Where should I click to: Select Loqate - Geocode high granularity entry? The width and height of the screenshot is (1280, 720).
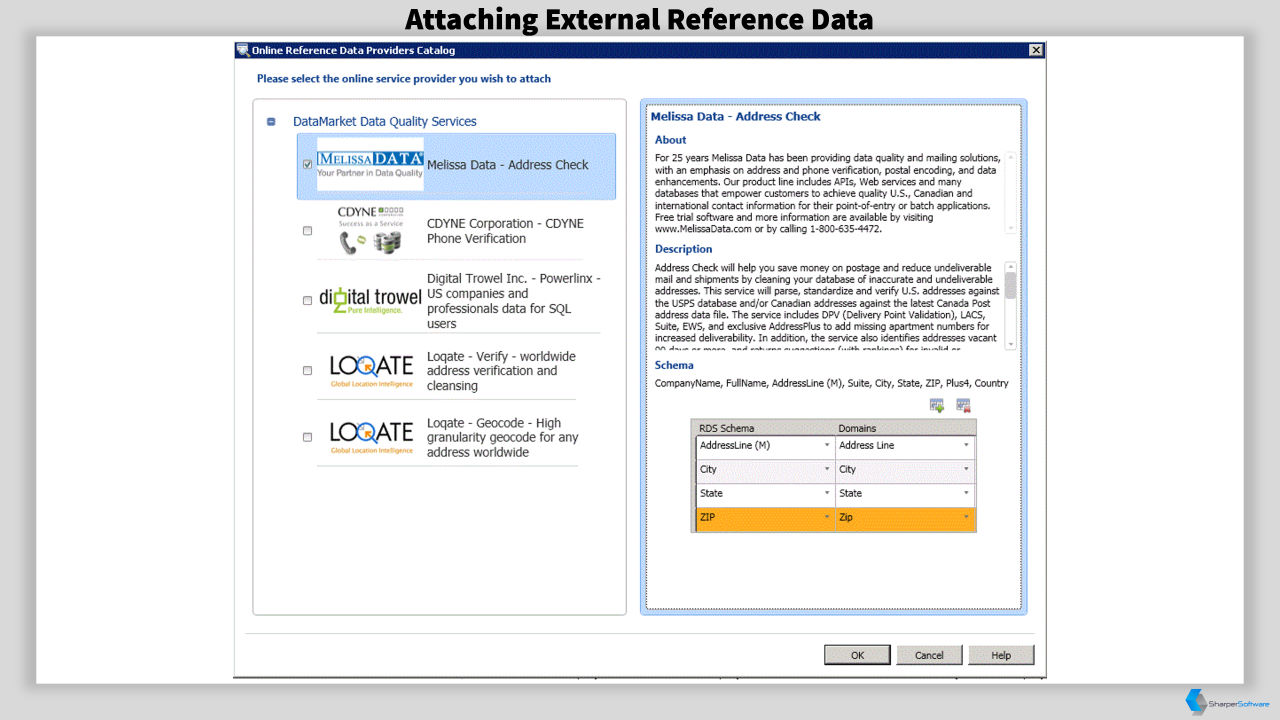pos(502,438)
